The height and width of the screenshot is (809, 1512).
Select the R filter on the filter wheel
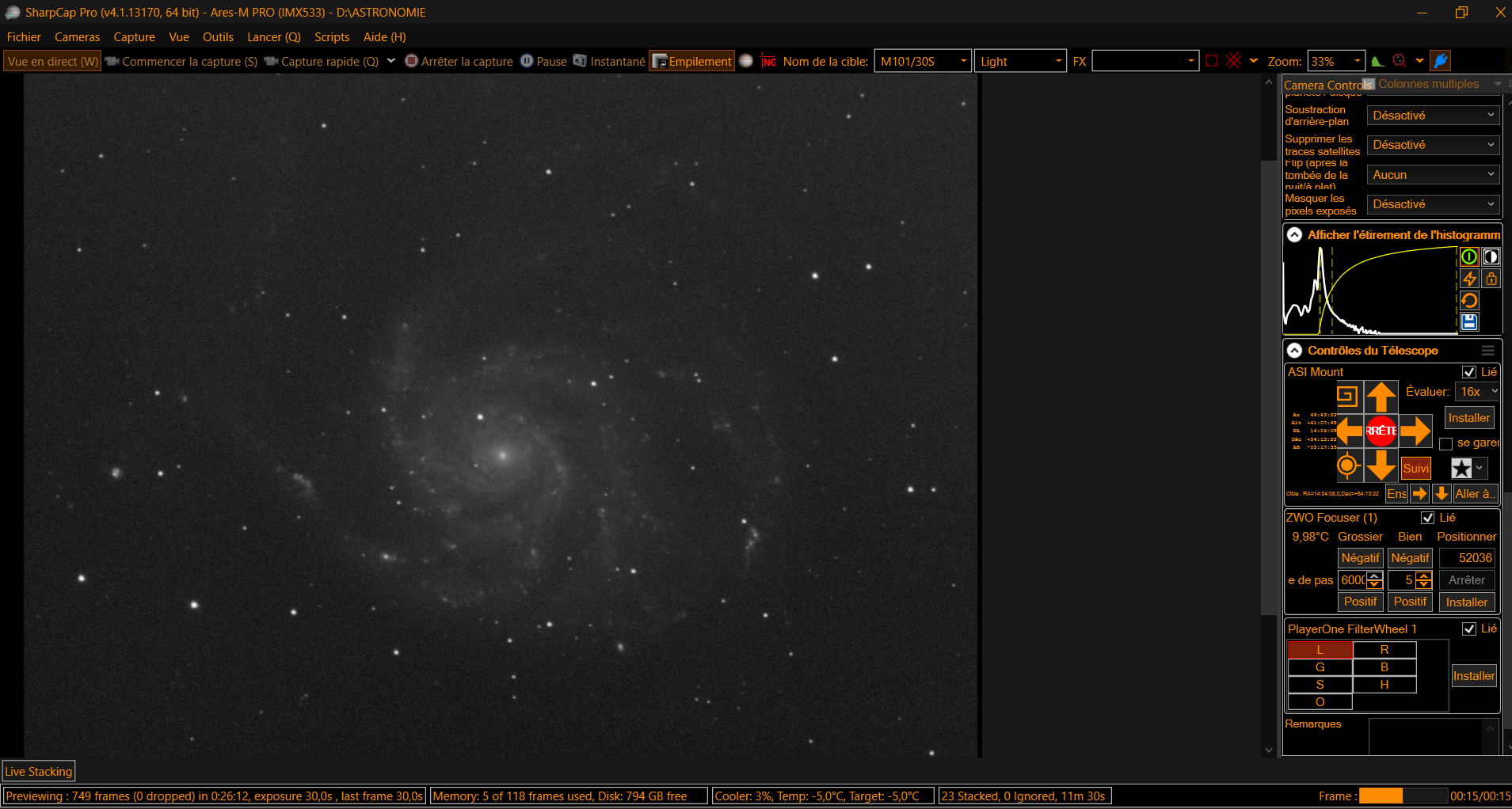click(1384, 650)
